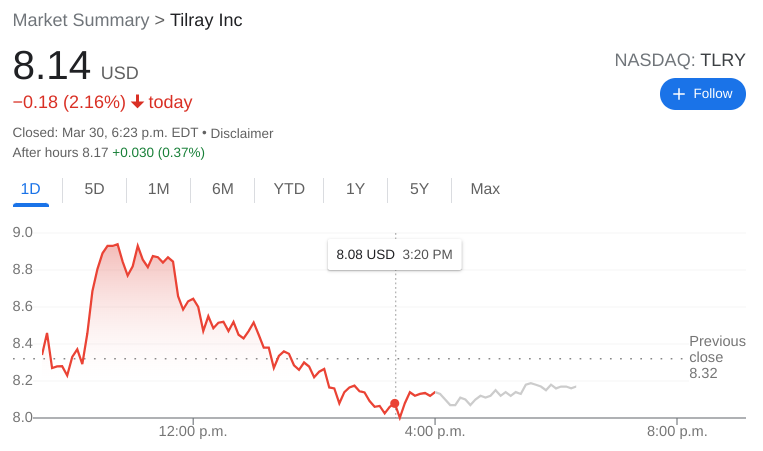Viewport: 763px width, 451px height.
Task: Select the YTD tab
Action: click(x=289, y=189)
